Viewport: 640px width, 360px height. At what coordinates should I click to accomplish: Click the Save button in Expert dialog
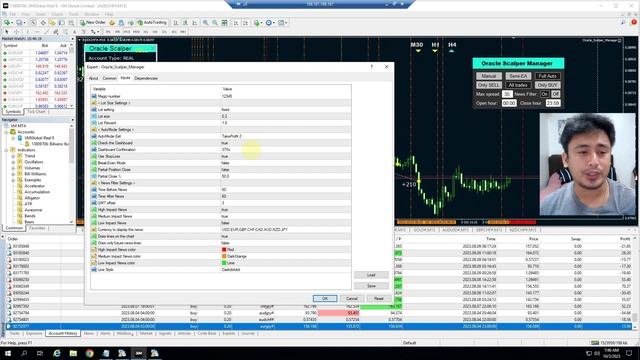371,286
